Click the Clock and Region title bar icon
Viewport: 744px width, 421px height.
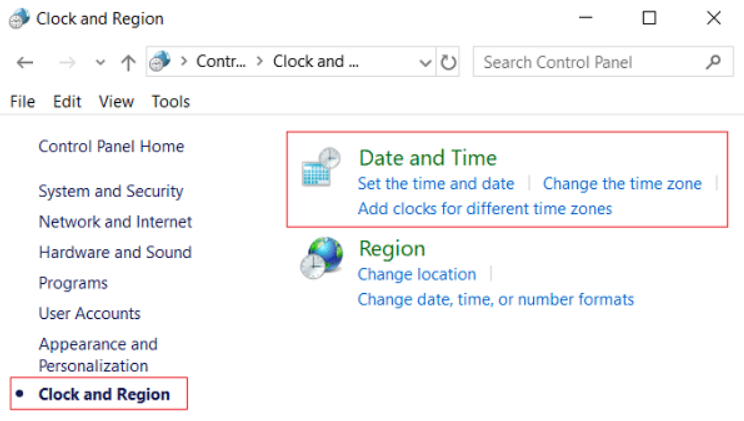click(x=19, y=19)
